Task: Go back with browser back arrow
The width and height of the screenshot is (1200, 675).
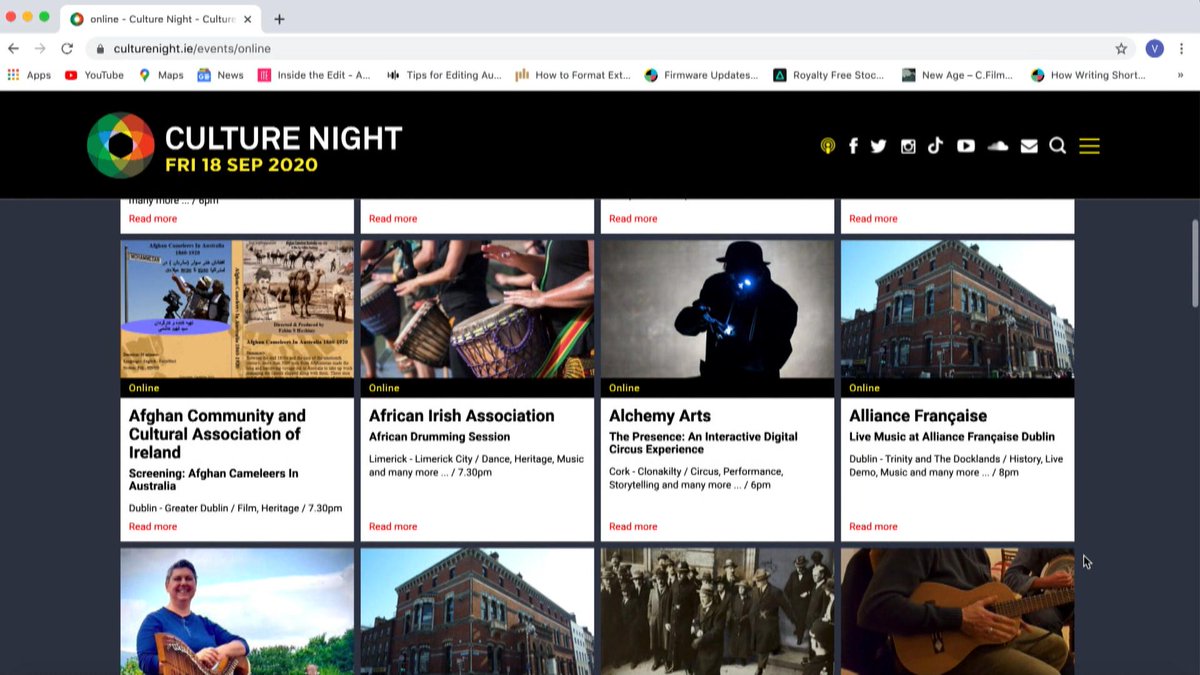Action: (14, 48)
